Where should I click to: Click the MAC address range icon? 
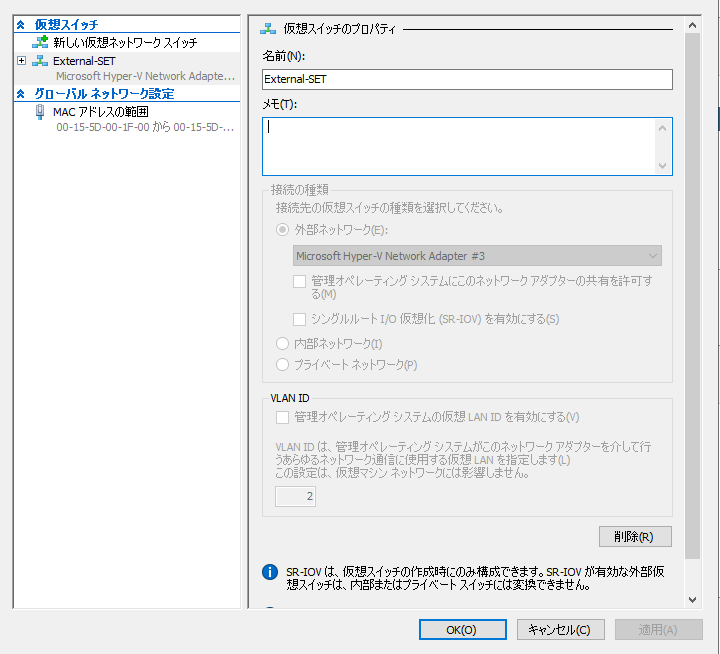click(x=40, y=112)
